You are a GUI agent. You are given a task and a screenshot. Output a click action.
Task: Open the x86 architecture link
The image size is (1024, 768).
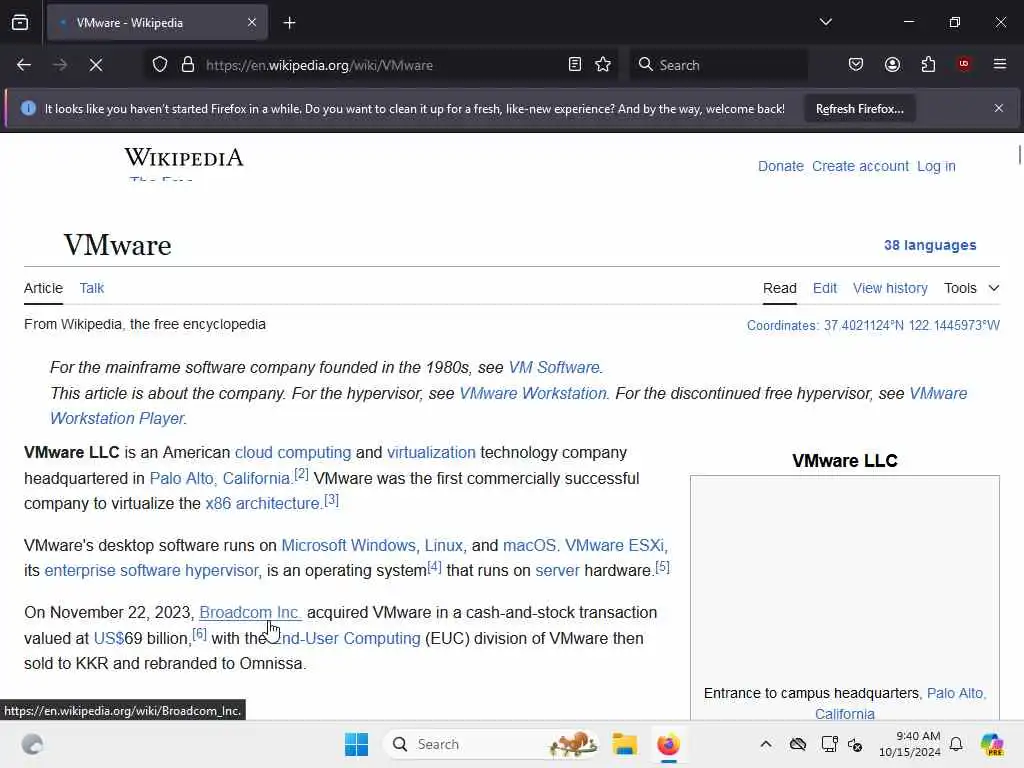coord(263,504)
